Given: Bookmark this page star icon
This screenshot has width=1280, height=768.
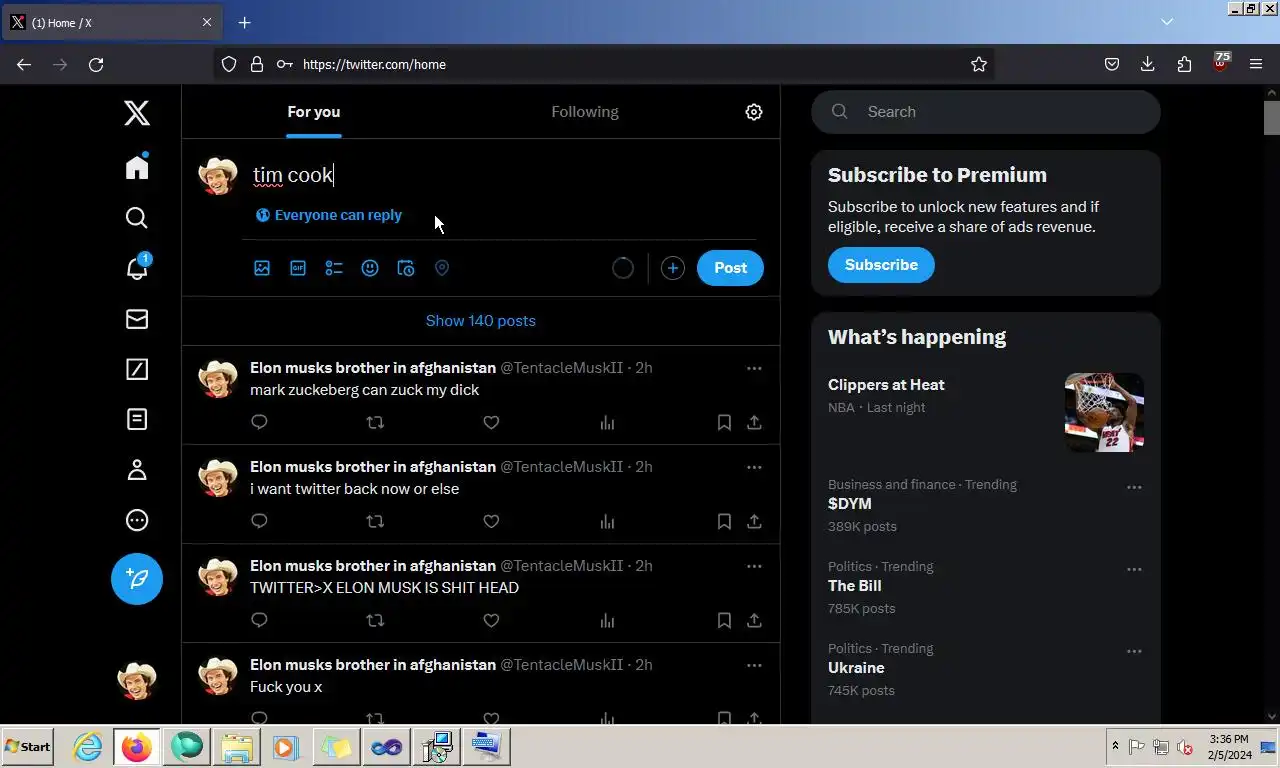Looking at the screenshot, I should tap(979, 64).
